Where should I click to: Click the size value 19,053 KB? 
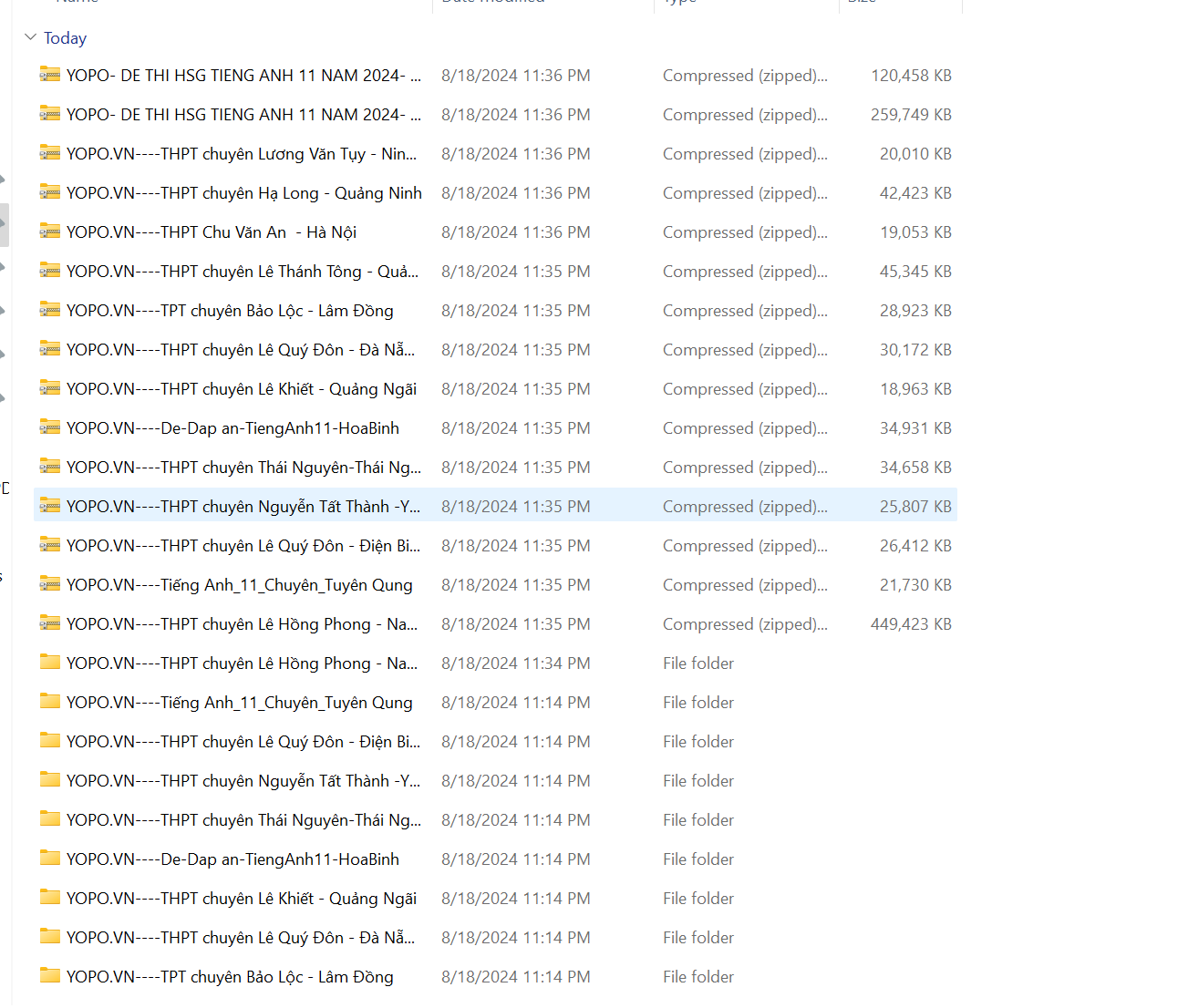(x=915, y=232)
